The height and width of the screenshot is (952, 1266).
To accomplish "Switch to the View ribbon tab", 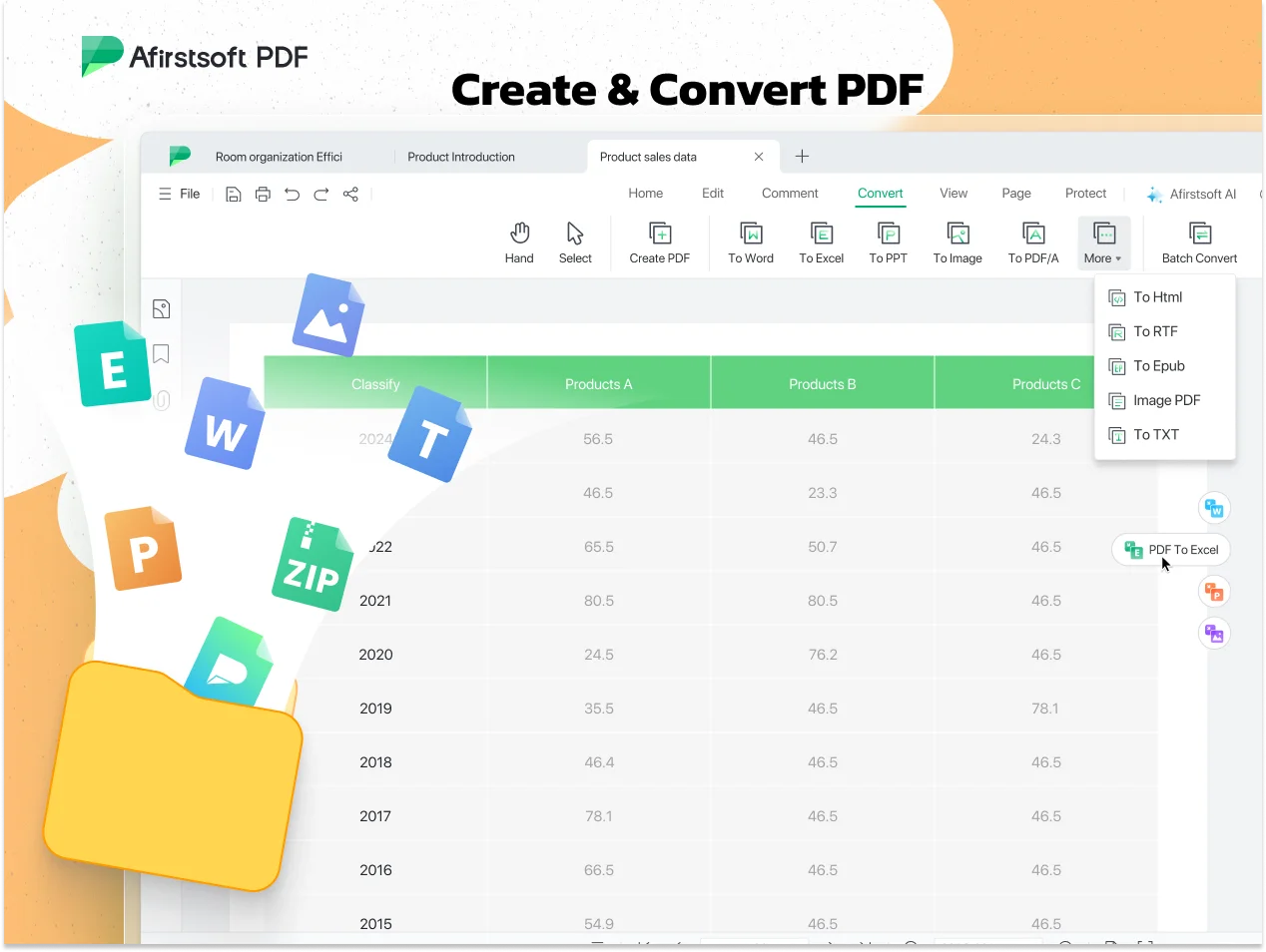I will click(953, 194).
